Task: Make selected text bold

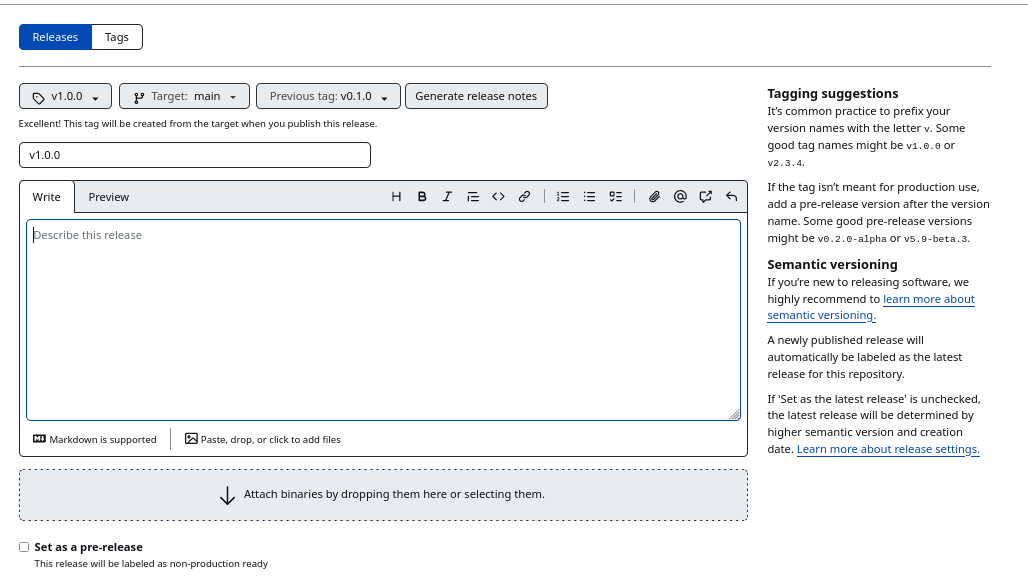Action: click(422, 196)
